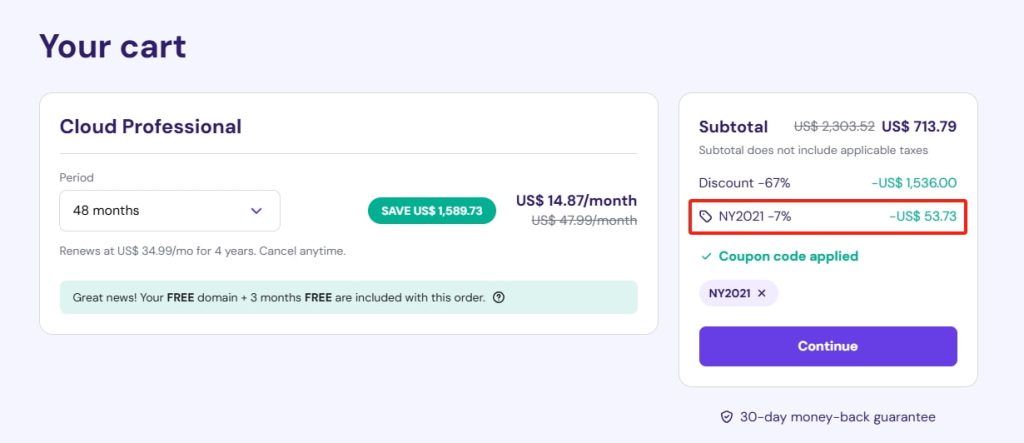Click the Subtotal total US$ 713.79

(x=920, y=127)
